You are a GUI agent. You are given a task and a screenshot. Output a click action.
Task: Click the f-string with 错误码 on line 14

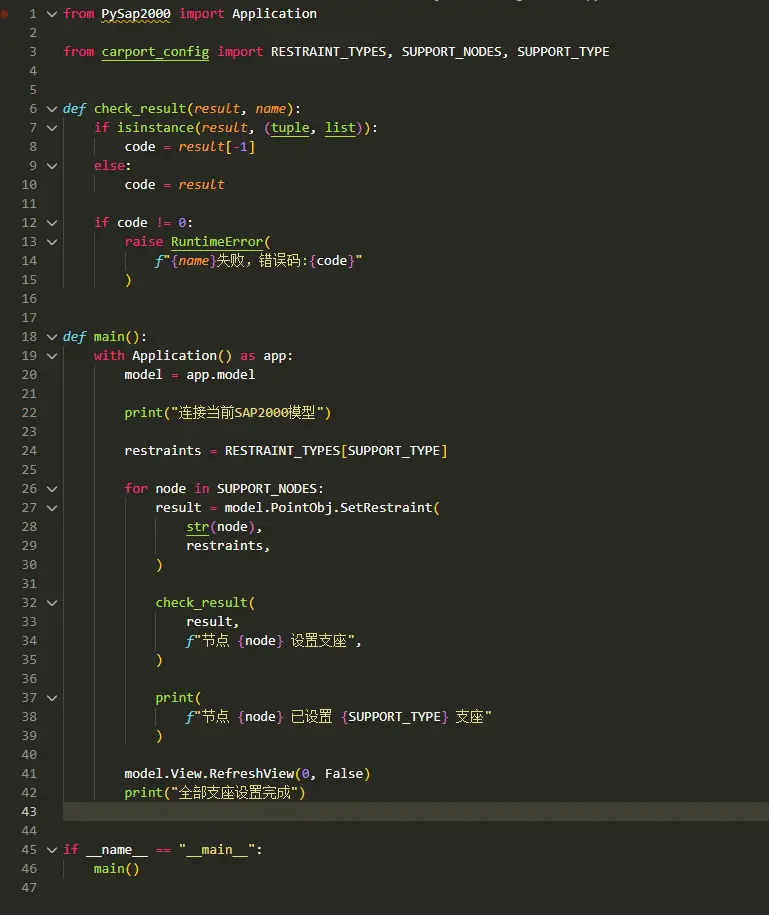[258, 261]
